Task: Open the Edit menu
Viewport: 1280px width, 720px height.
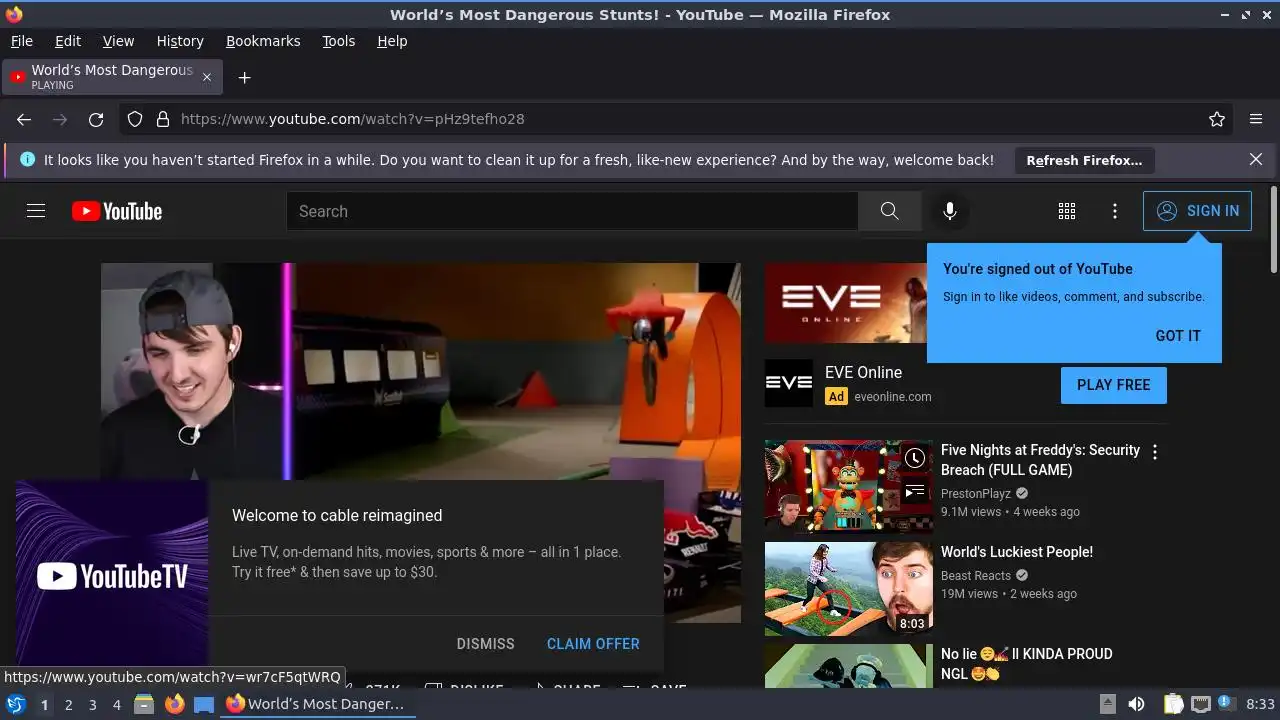Action: [68, 41]
